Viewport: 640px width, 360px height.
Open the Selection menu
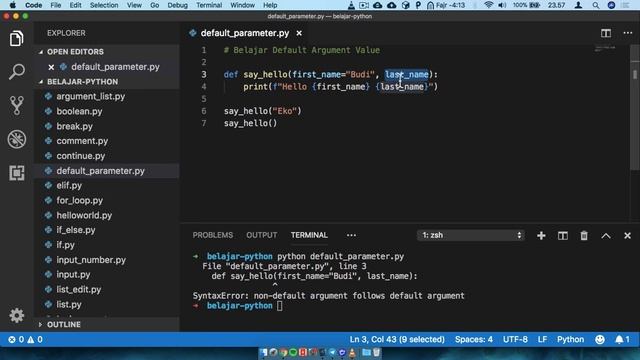click(x=104, y=5)
